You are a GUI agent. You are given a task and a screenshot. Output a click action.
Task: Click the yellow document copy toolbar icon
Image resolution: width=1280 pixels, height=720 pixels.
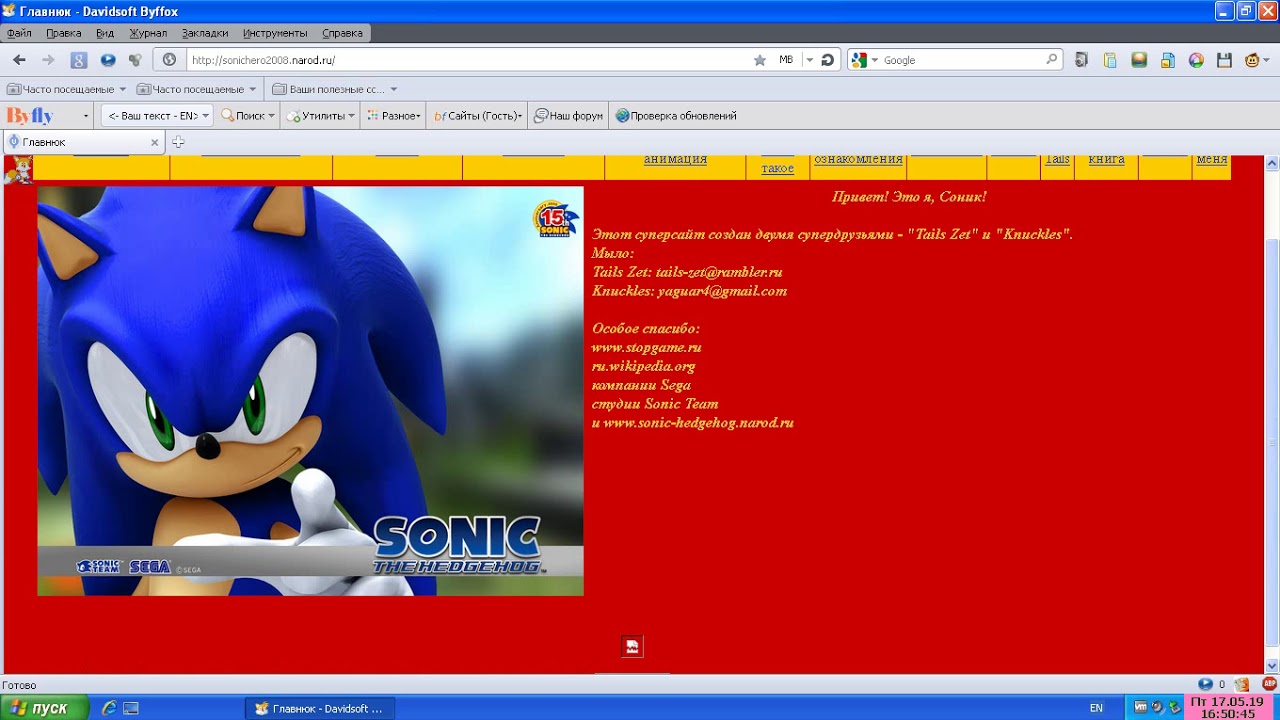click(1167, 60)
